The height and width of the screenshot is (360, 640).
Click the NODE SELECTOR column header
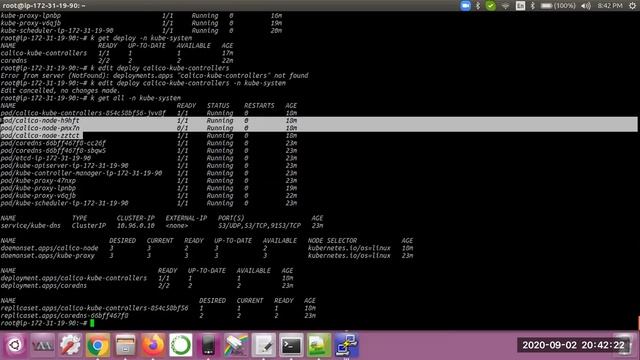pos(332,241)
